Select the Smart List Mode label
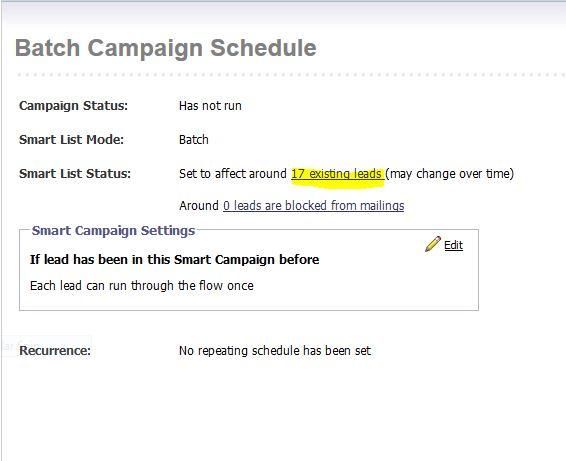 [x=71, y=140]
